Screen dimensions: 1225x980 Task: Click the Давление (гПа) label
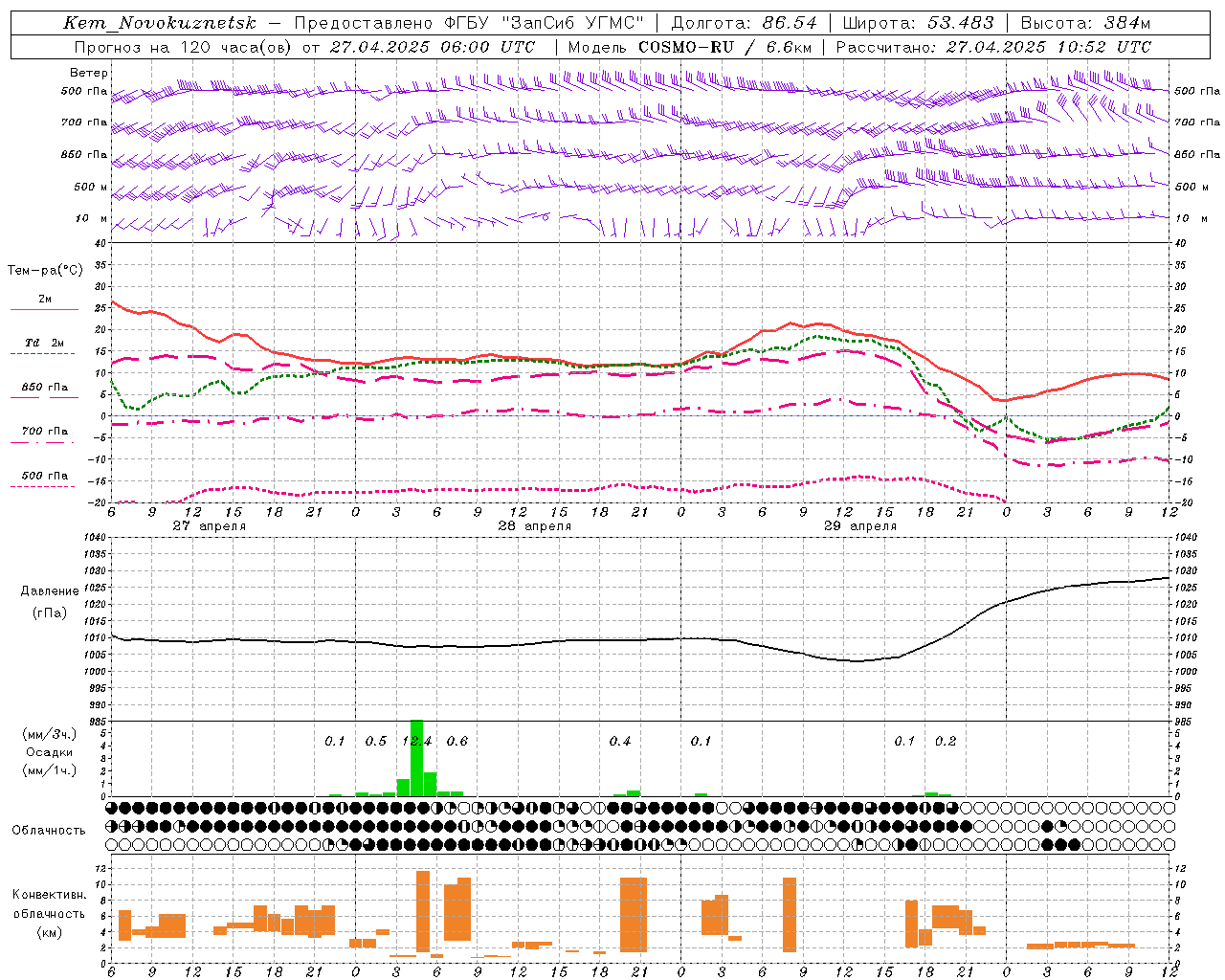click(x=50, y=602)
